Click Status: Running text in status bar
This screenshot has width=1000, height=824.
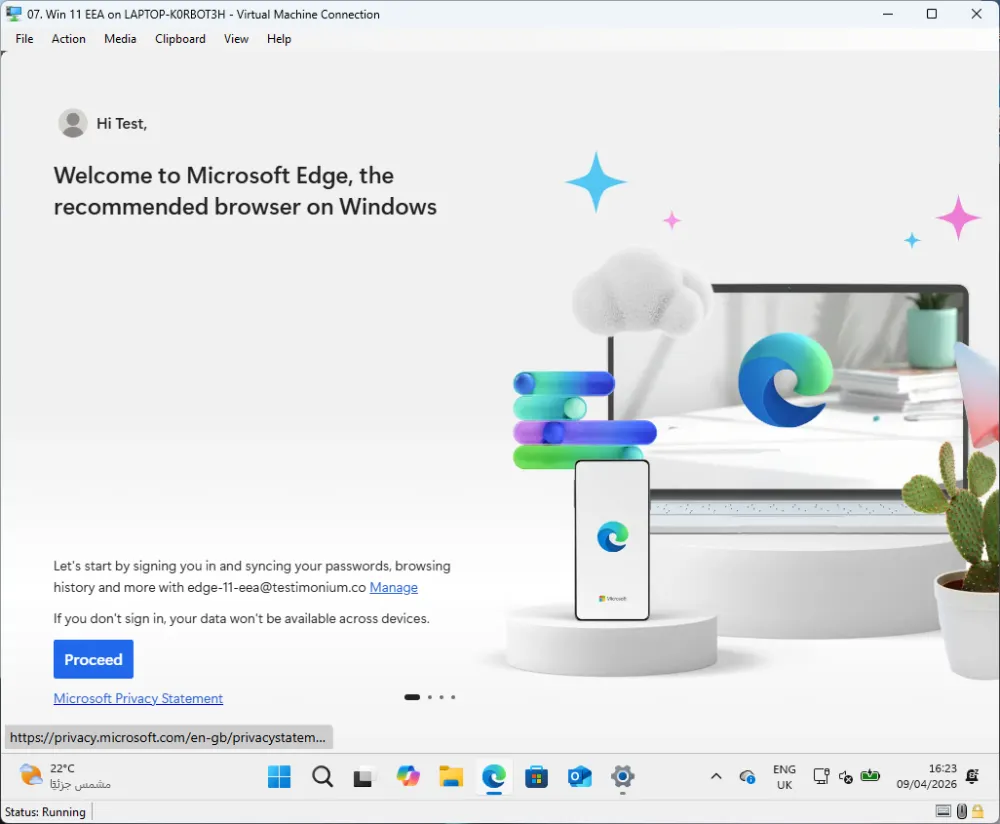pyautogui.click(x=45, y=812)
